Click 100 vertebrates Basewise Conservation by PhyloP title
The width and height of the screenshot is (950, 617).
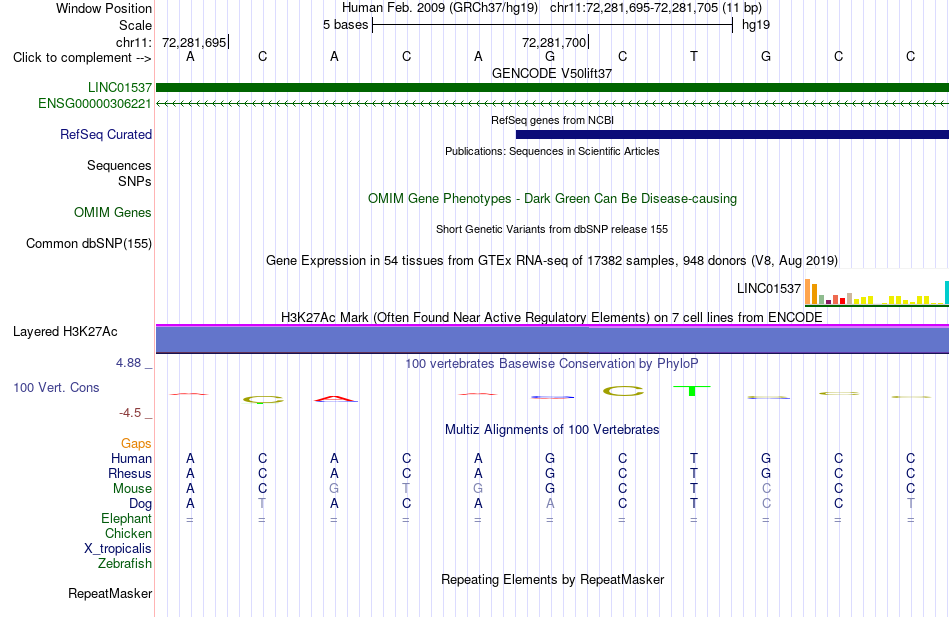tap(552, 364)
